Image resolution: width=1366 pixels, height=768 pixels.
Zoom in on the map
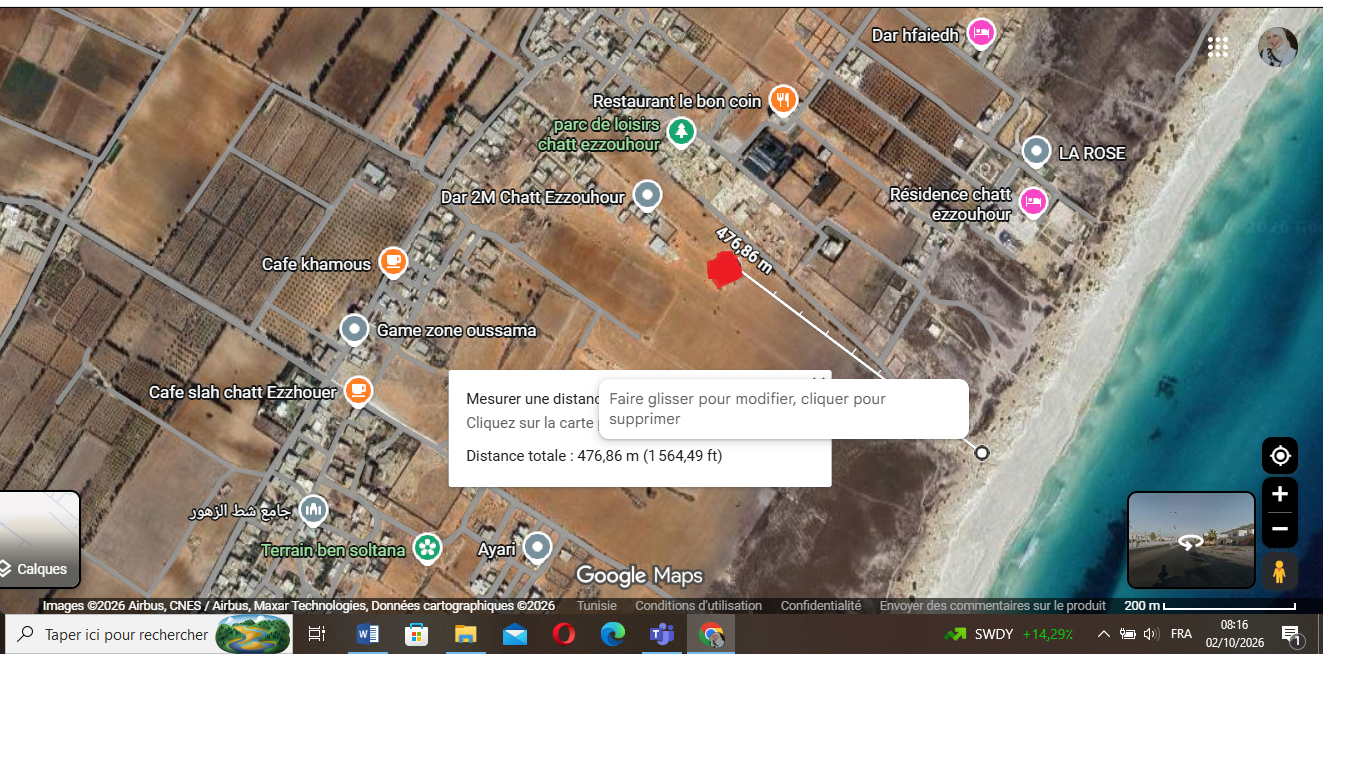pos(1280,494)
